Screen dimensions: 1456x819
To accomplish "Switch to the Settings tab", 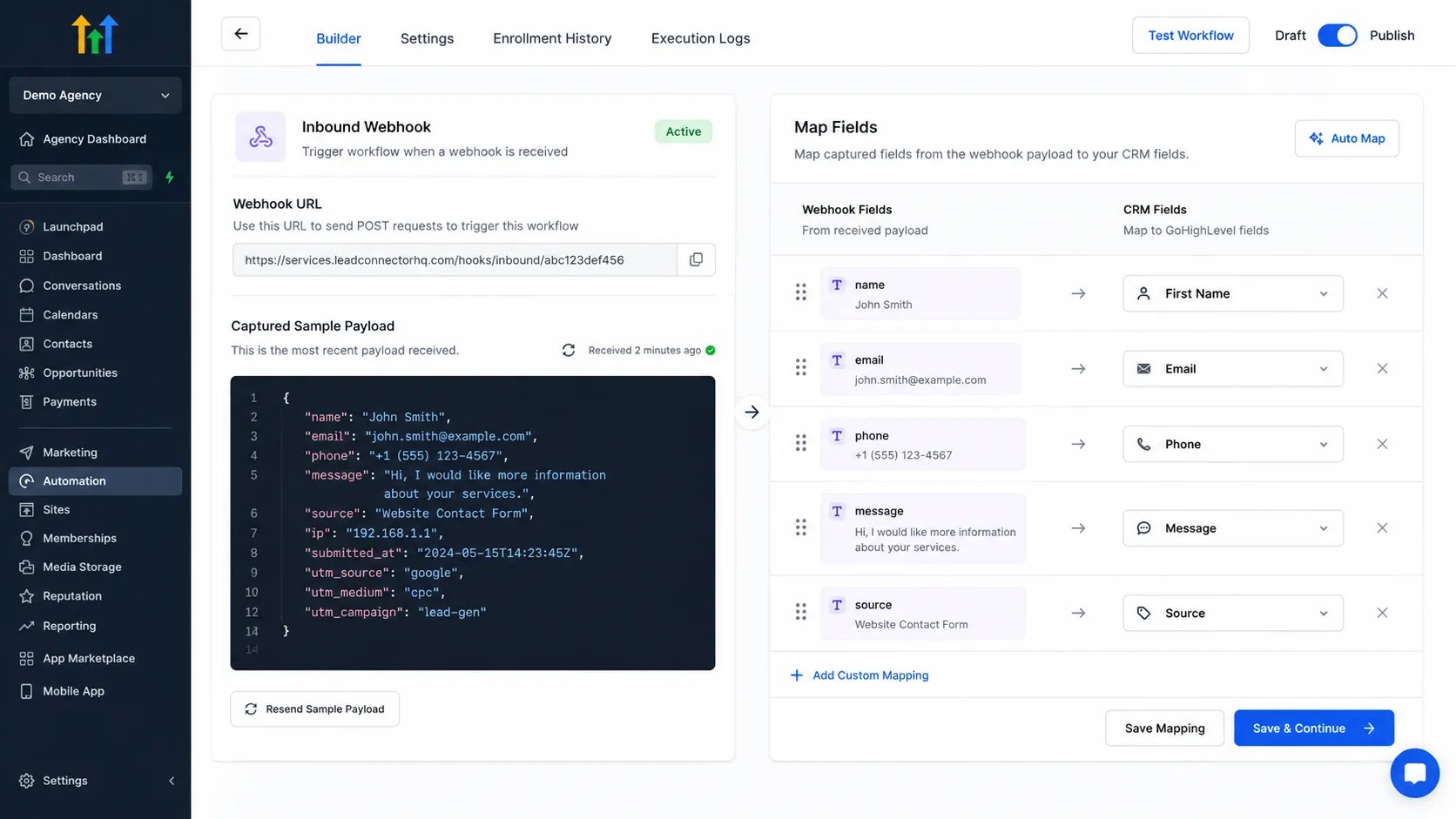I will tap(427, 38).
